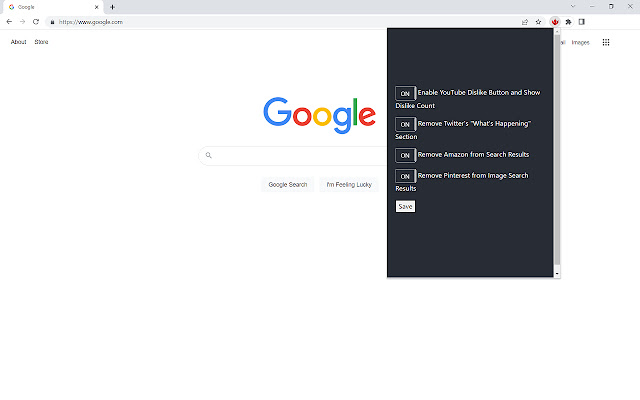Click the extension popup scrollbar thumb
The image size is (640, 400).
point(557,149)
